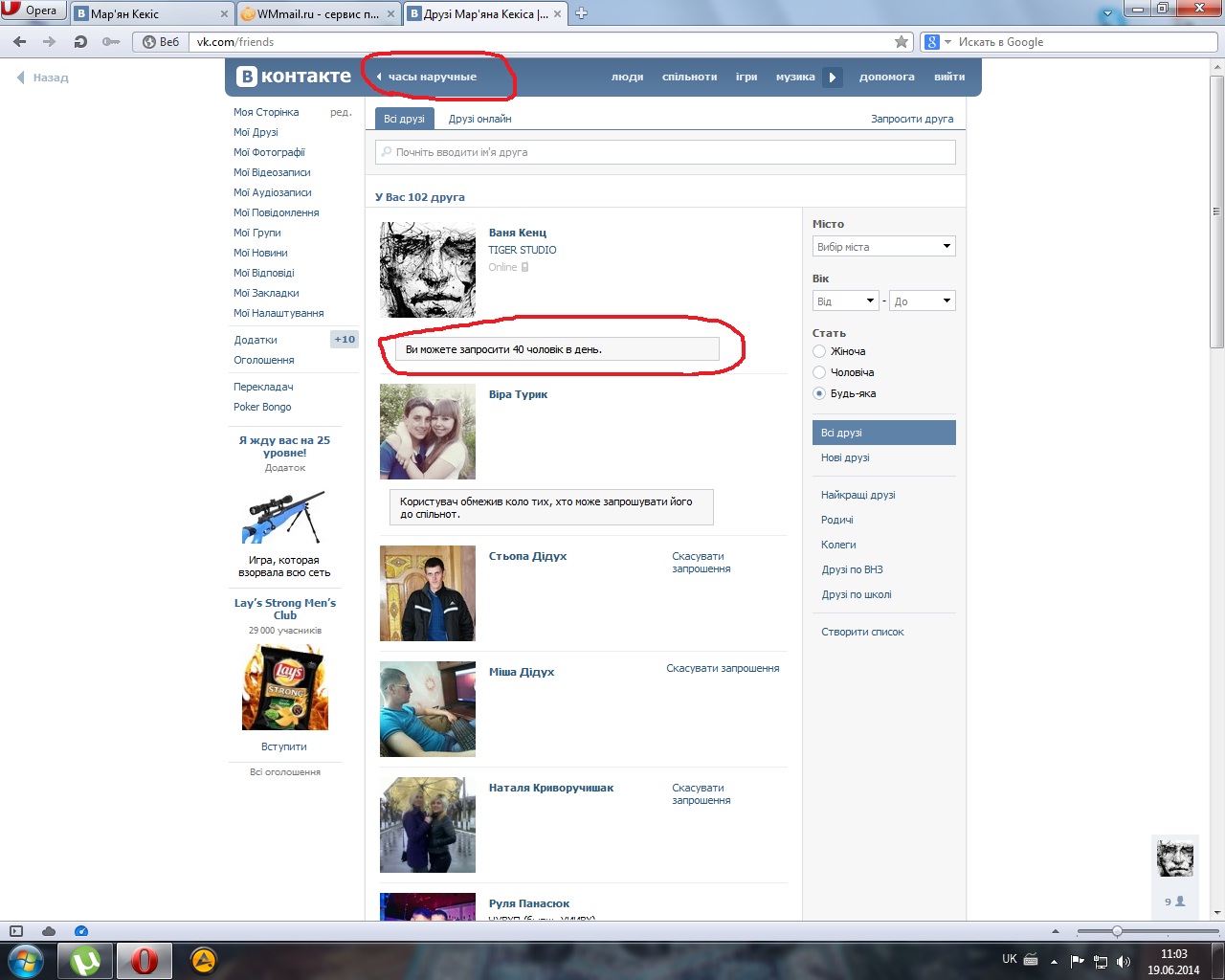Open the Opera Link cloud icon

point(49,931)
